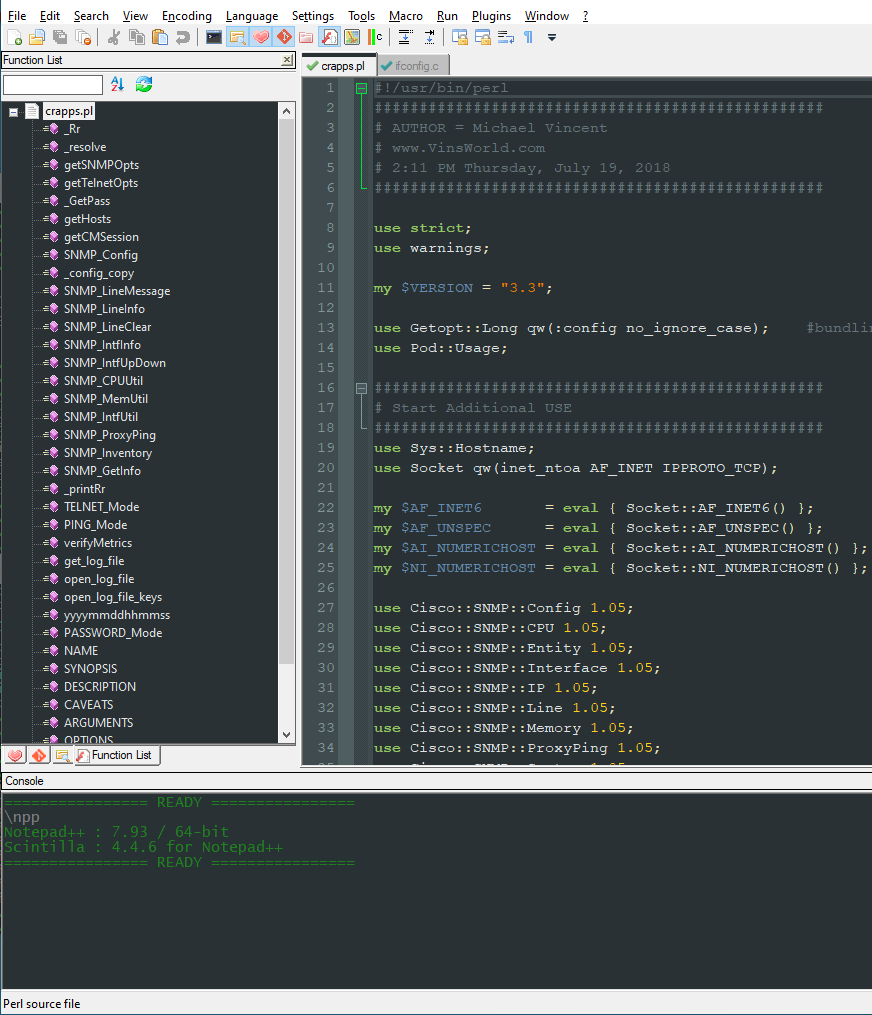The height and width of the screenshot is (1015, 872).
Task: Click the New file toolbar icon
Action: pos(14,38)
